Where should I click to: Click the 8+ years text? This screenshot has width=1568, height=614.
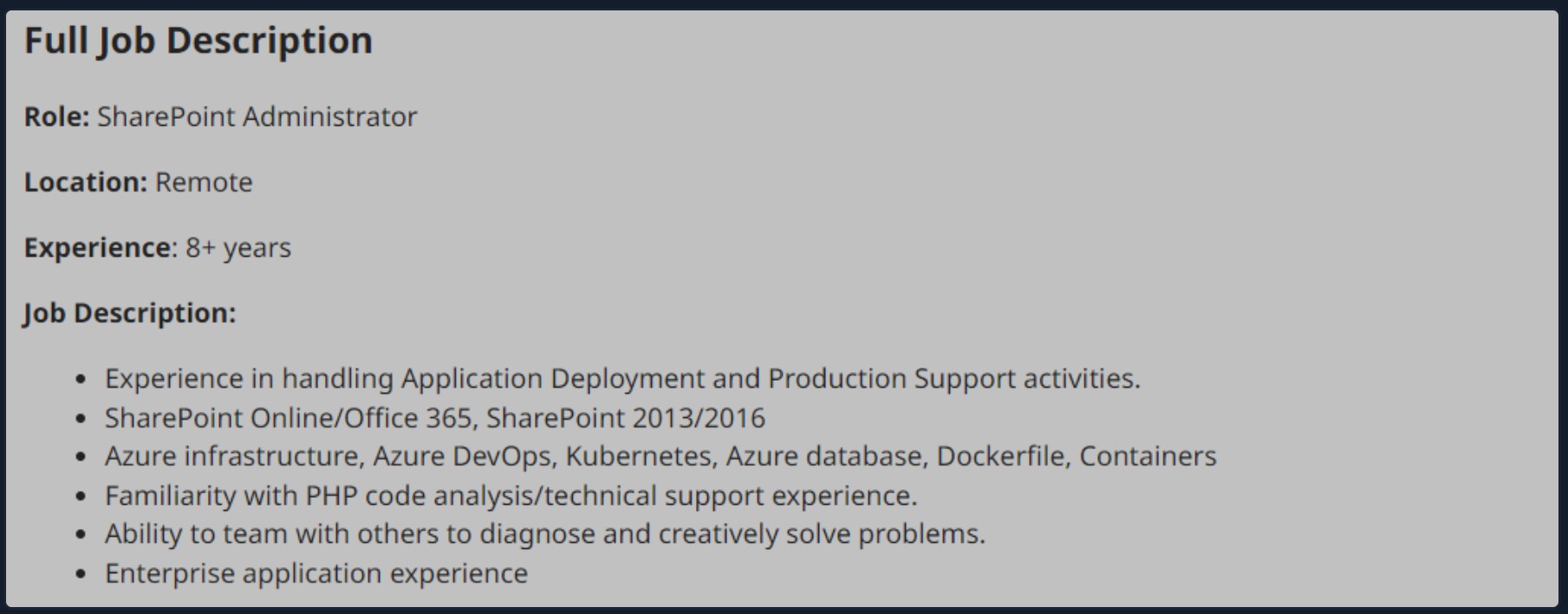tap(238, 248)
